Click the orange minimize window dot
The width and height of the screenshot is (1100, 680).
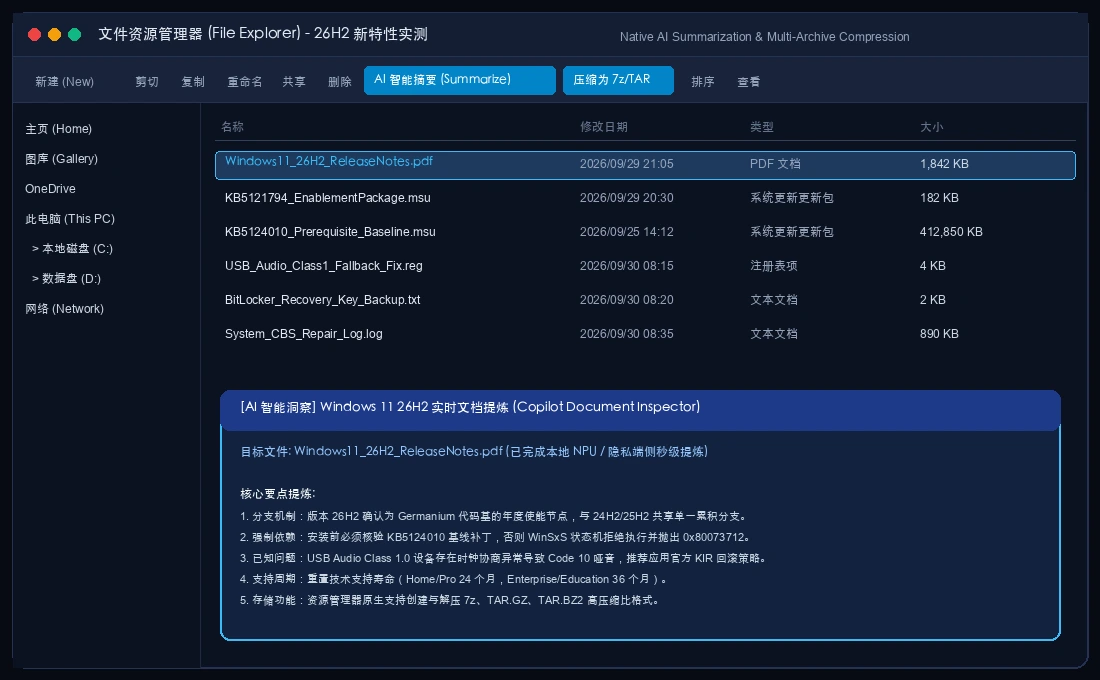(x=54, y=34)
